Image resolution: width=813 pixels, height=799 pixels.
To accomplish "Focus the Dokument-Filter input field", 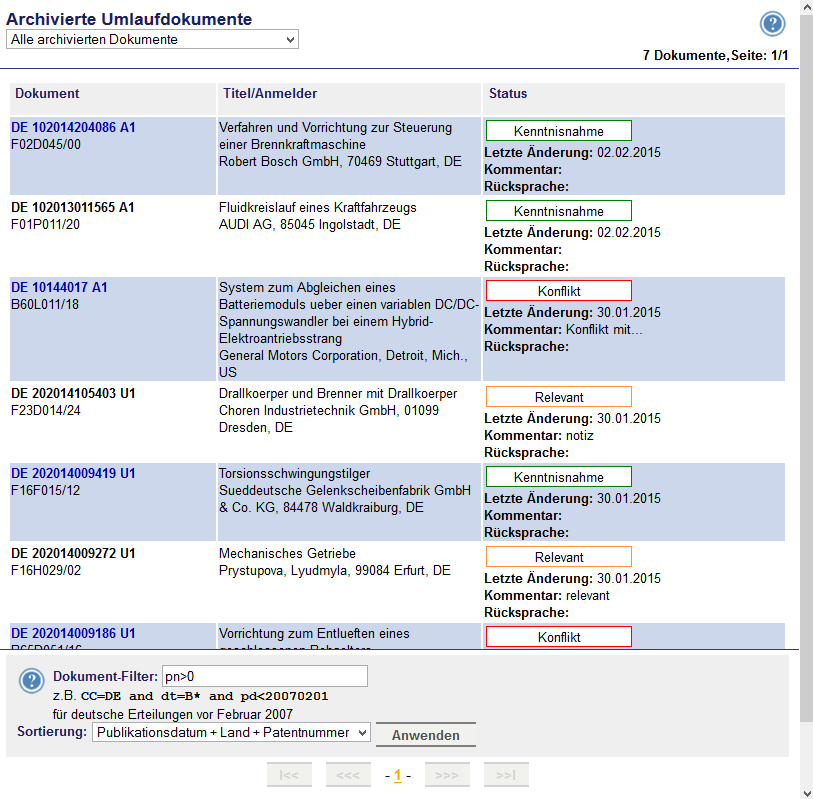I will [x=265, y=676].
